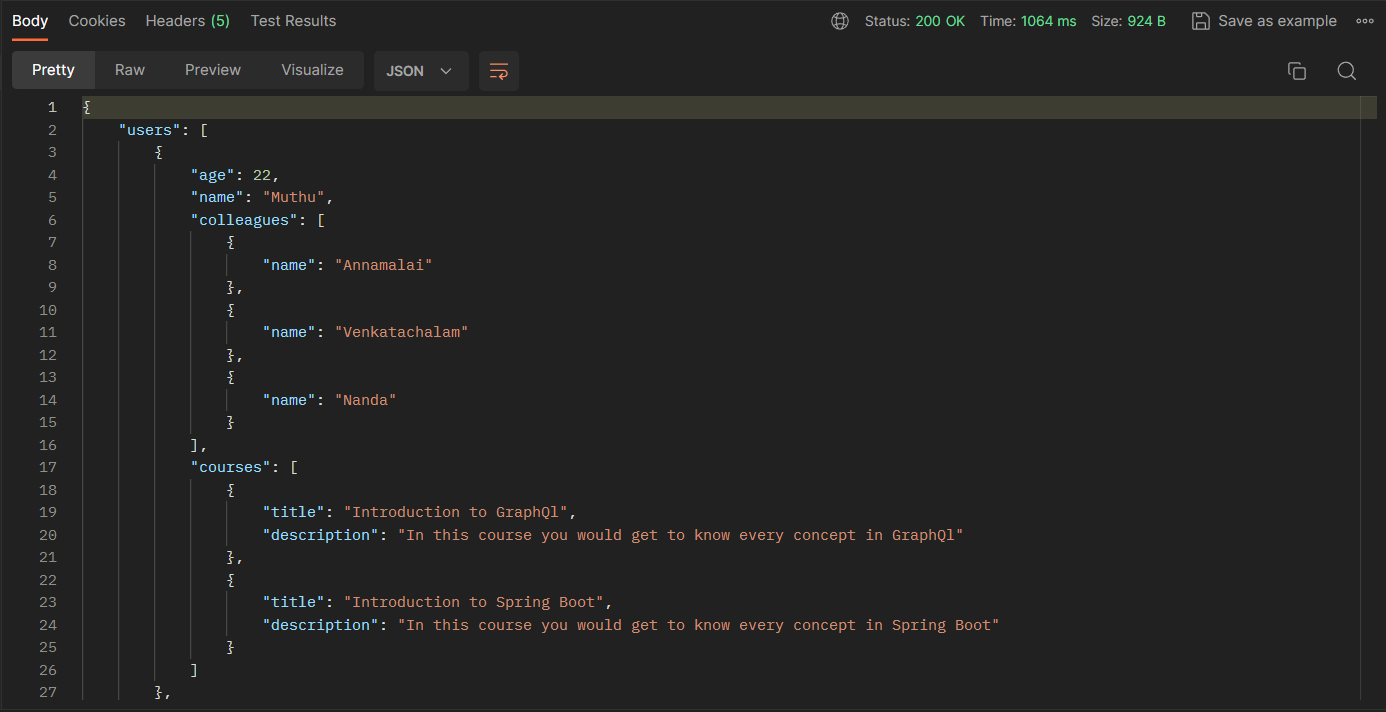Screen dimensions: 1386x712
Task: Switch to the Visualize tab
Action: click(312, 70)
